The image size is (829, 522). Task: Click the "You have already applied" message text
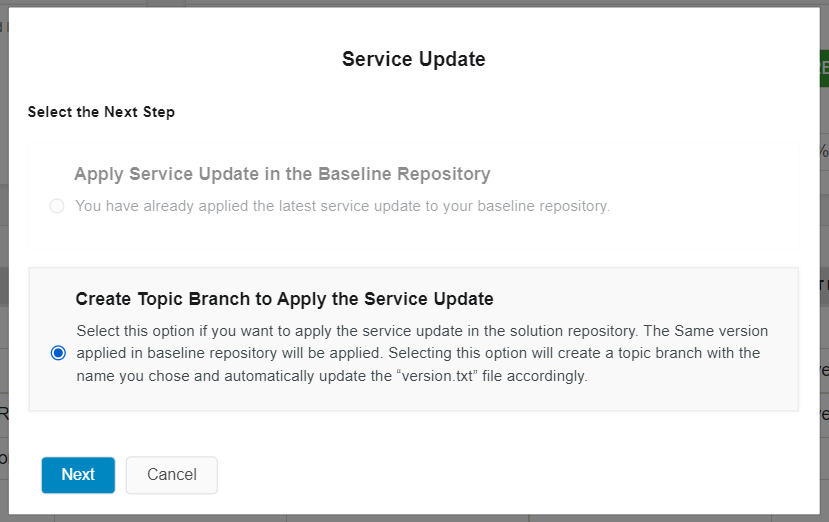pyautogui.click(x=342, y=206)
